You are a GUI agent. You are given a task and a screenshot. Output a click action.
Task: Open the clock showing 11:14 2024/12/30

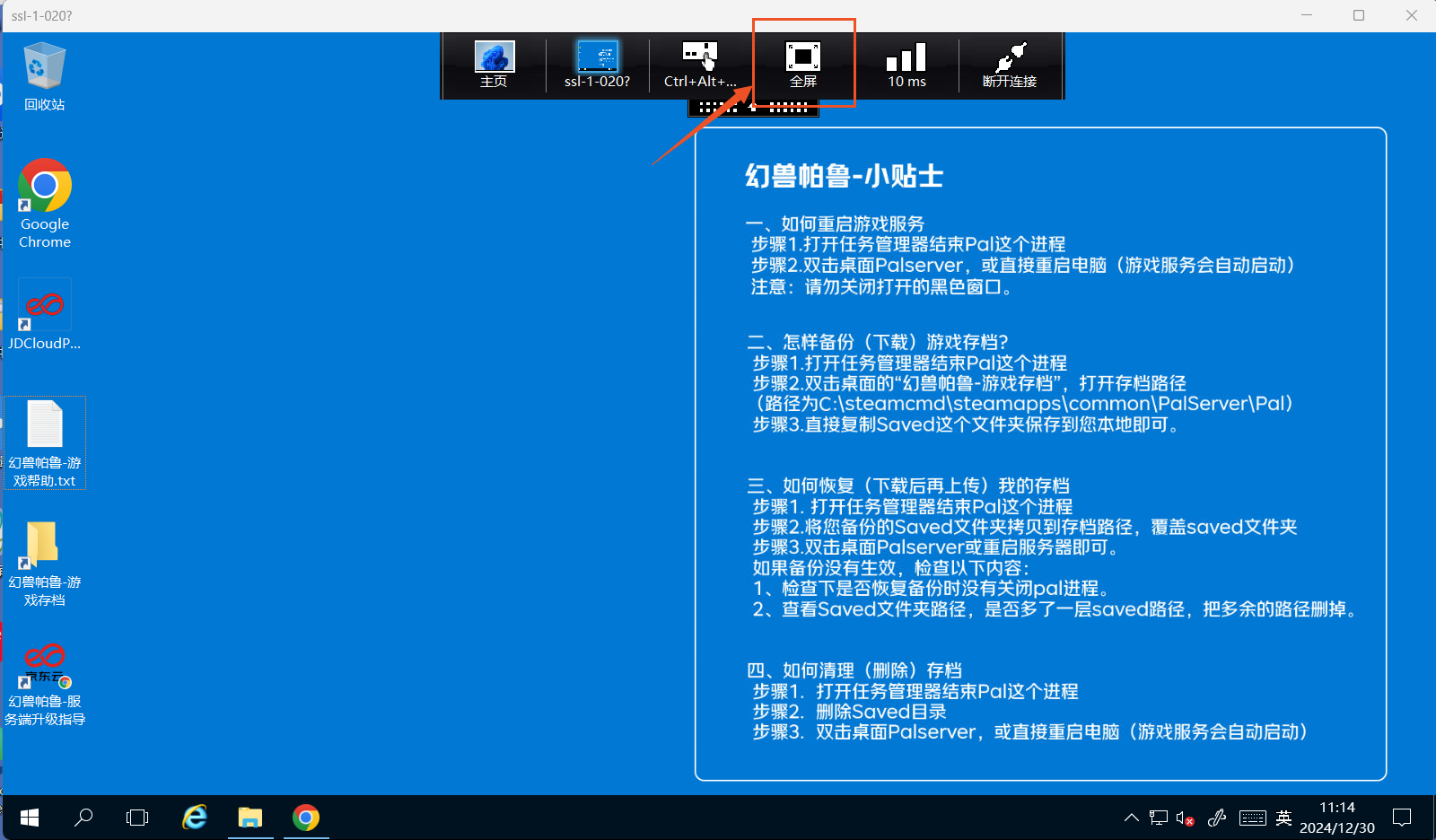pos(1337,818)
